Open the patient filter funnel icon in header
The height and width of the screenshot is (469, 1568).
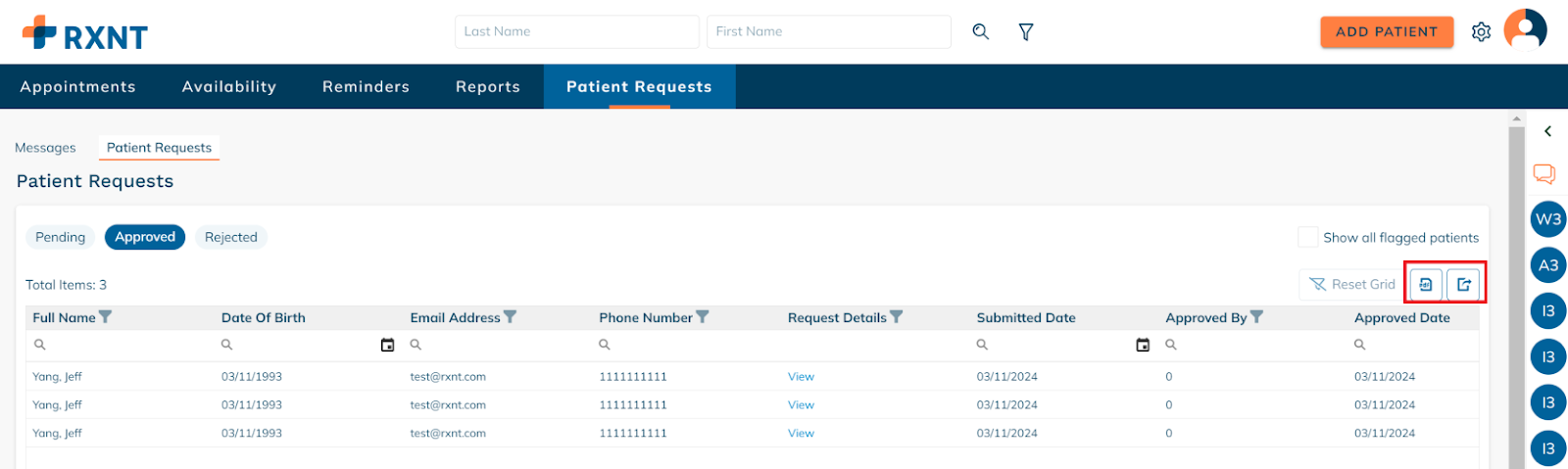tap(1026, 32)
